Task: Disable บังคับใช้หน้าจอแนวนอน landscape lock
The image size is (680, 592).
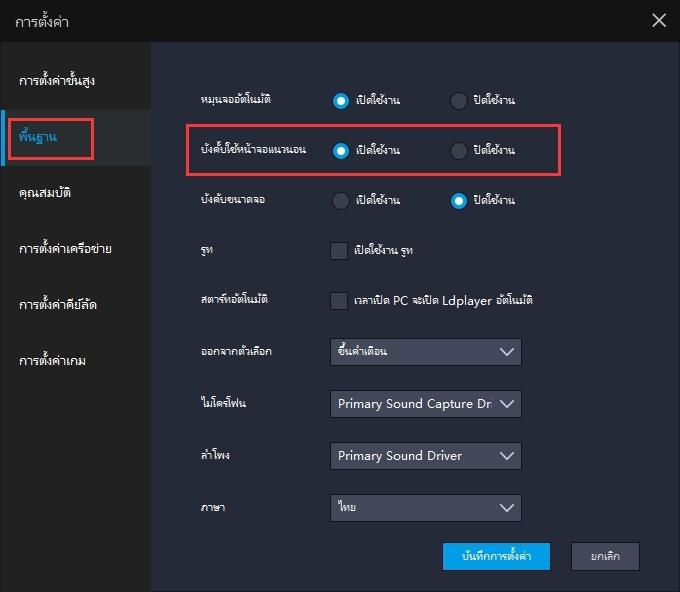Action: click(459, 150)
